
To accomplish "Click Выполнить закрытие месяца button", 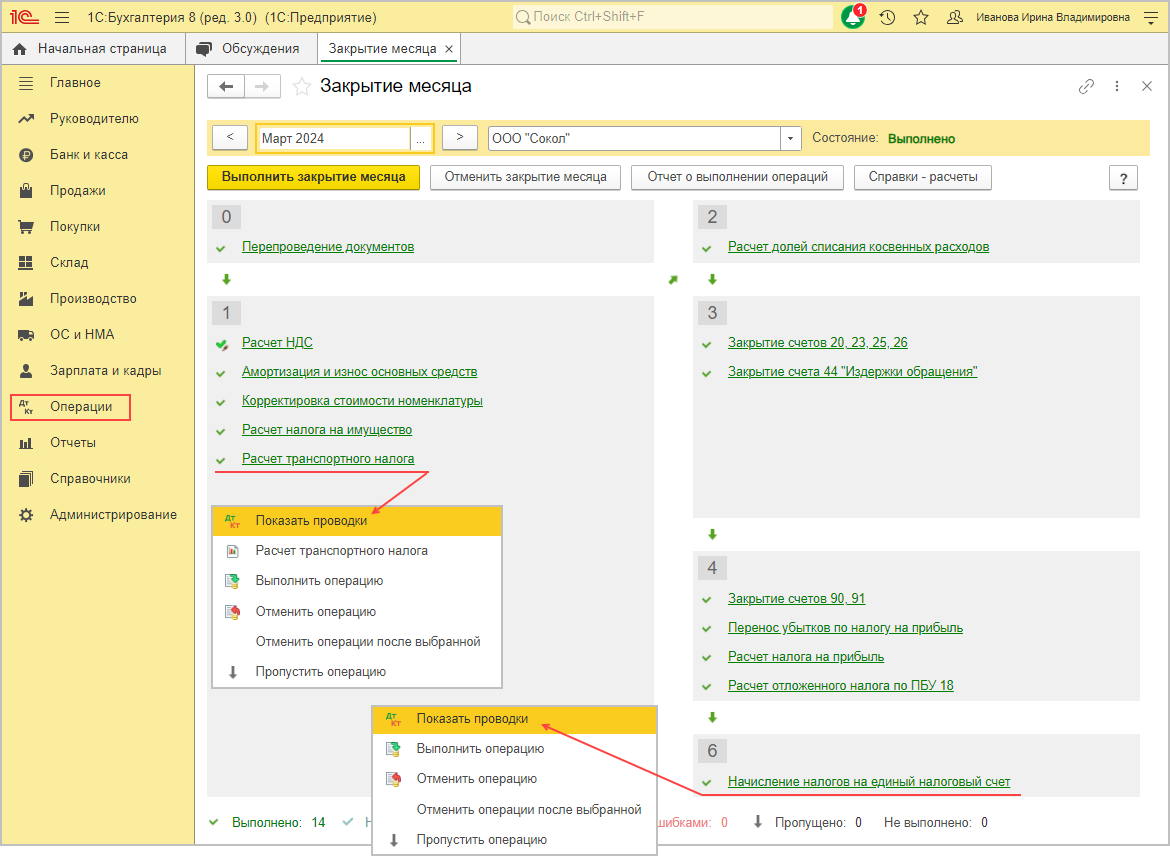I will click(313, 177).
